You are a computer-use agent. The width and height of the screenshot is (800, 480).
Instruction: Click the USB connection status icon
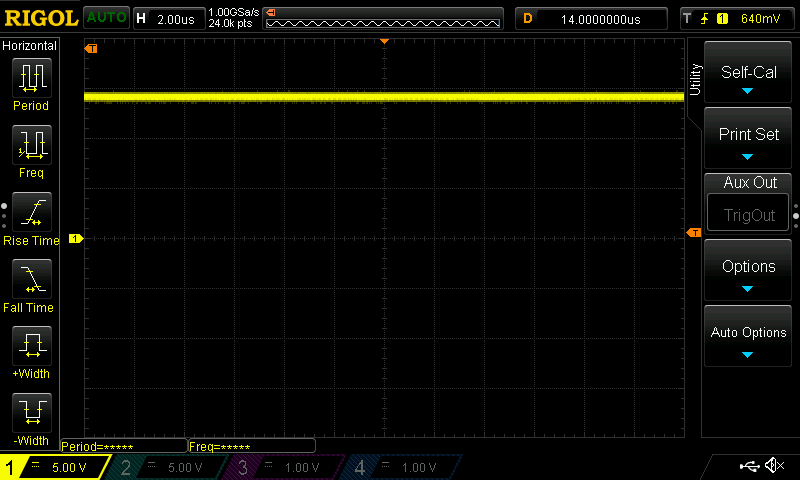749,466
